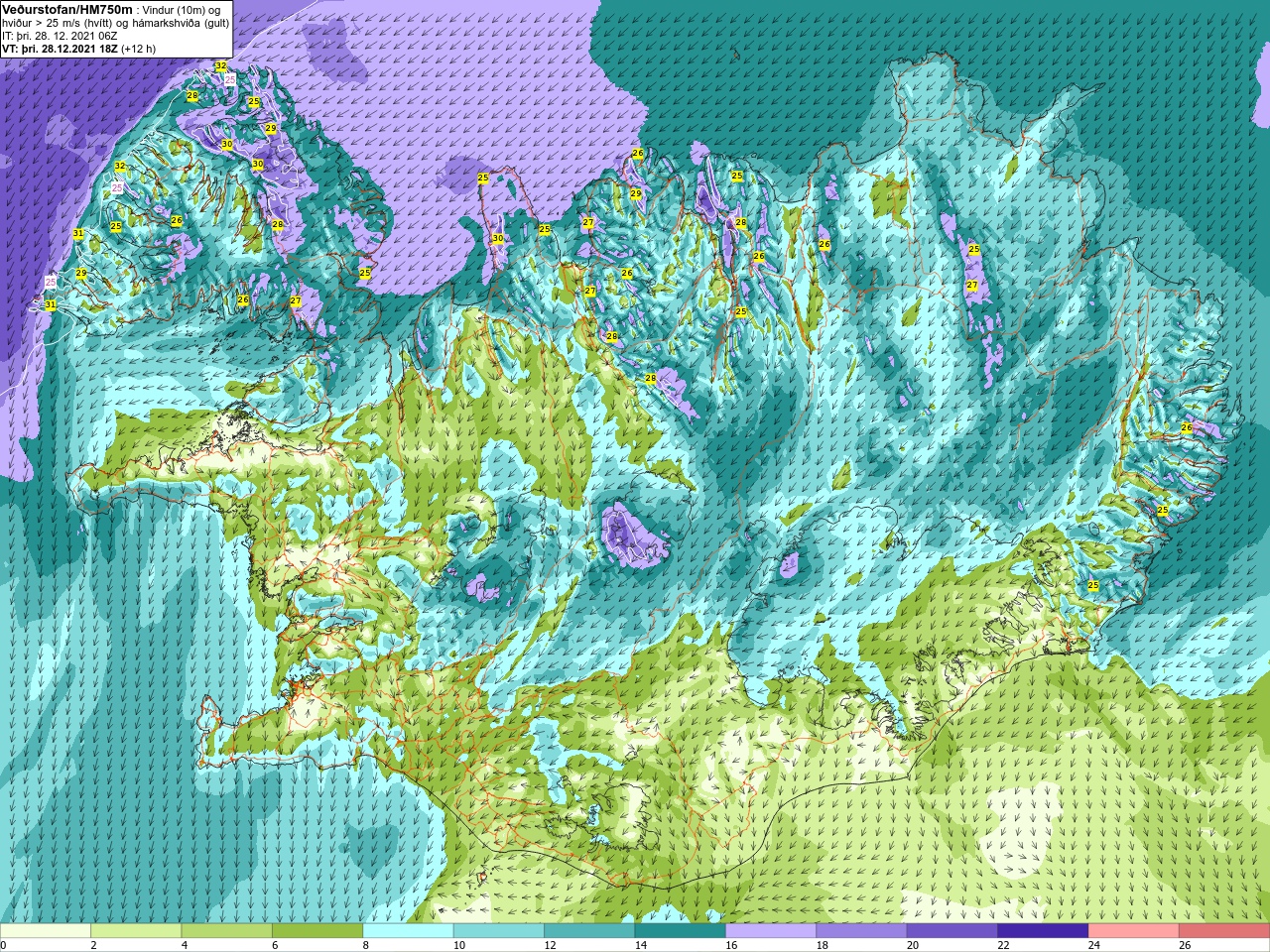
Task: Click the legend scale number 0
Action: (3, 945)
